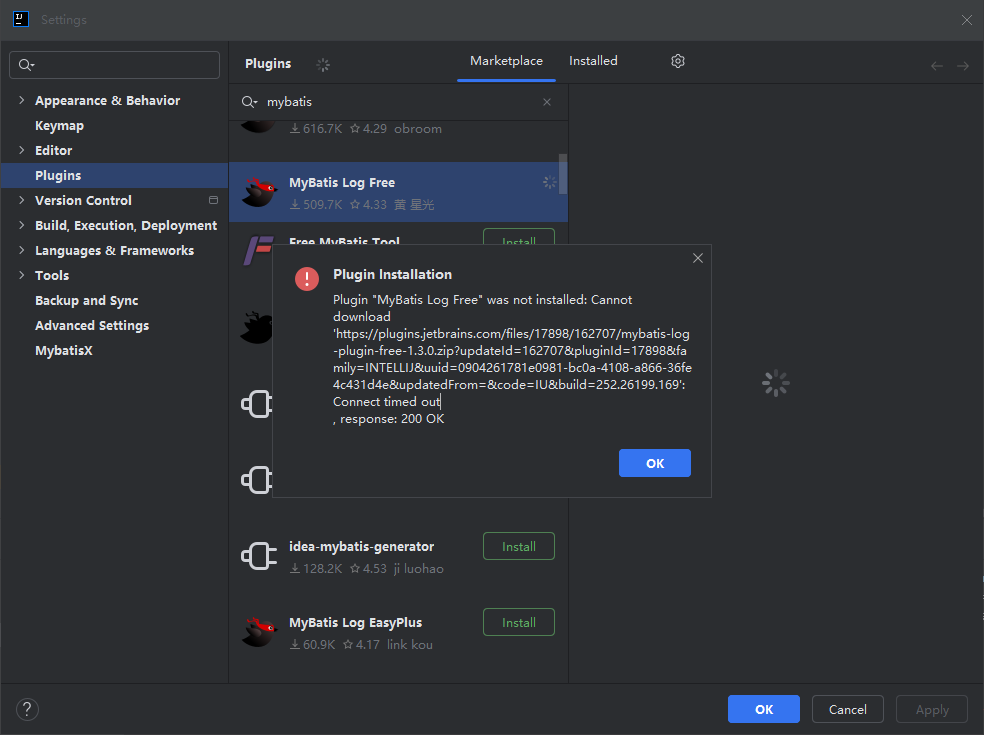Expand Appearance & Behavior section
984x735 pixels.
22,100
